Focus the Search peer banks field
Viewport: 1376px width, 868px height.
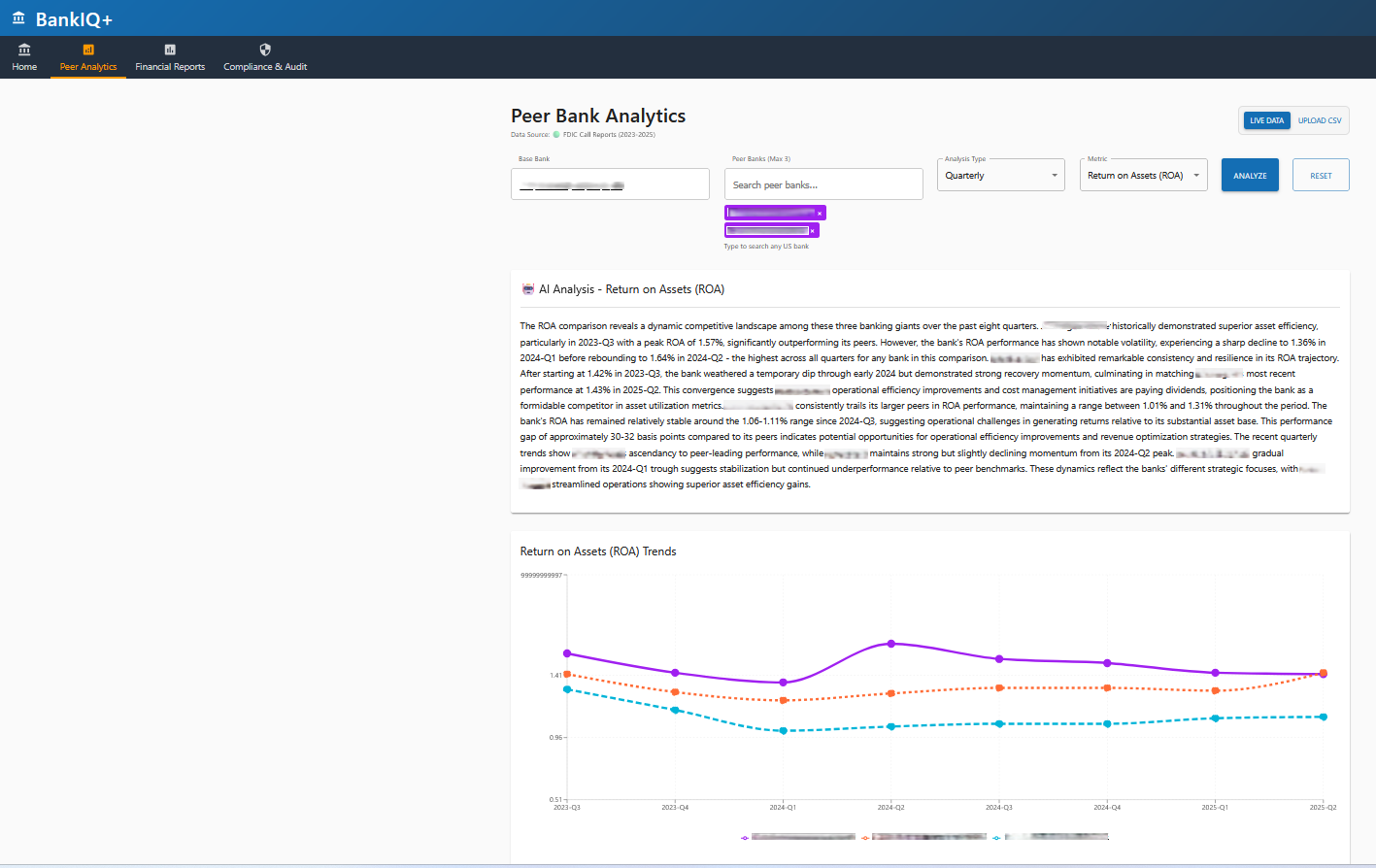(822, 184)
